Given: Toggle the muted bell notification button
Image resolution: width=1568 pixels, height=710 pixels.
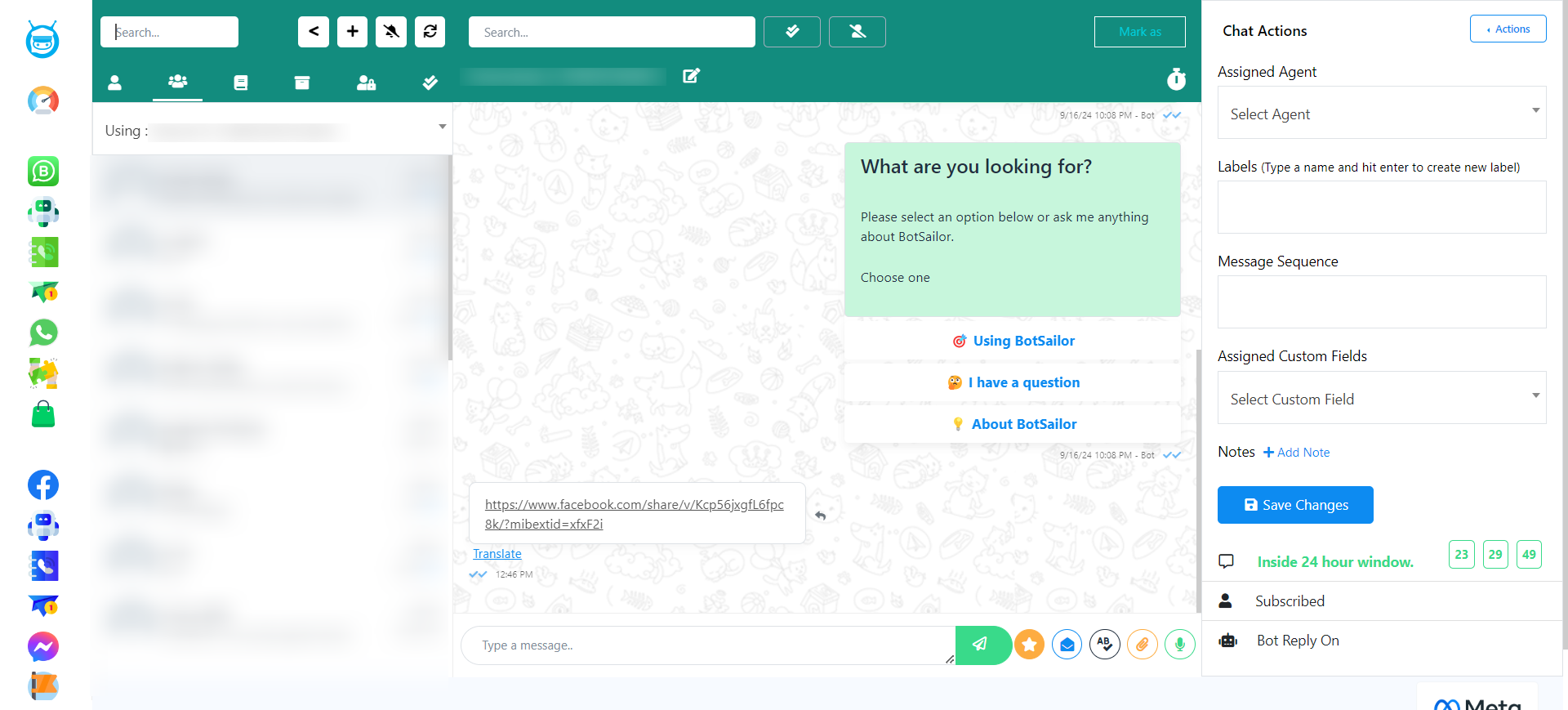Looking at the screenshot, I should pyautogui.click(x=391, y=32).
